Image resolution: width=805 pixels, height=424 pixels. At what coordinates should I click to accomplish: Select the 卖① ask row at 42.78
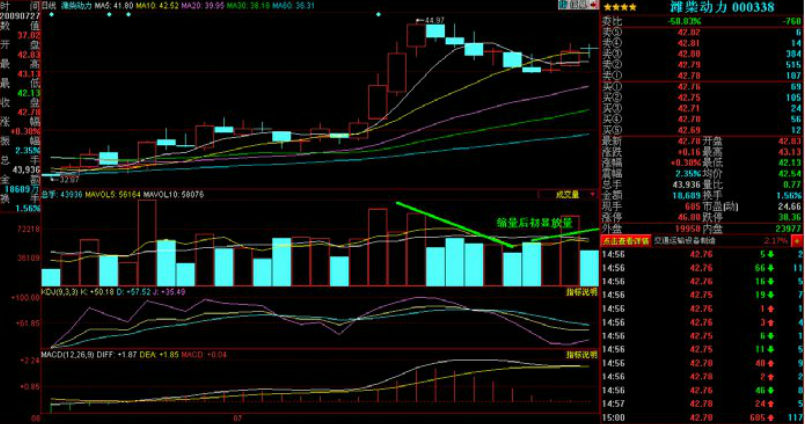(702, 75)
